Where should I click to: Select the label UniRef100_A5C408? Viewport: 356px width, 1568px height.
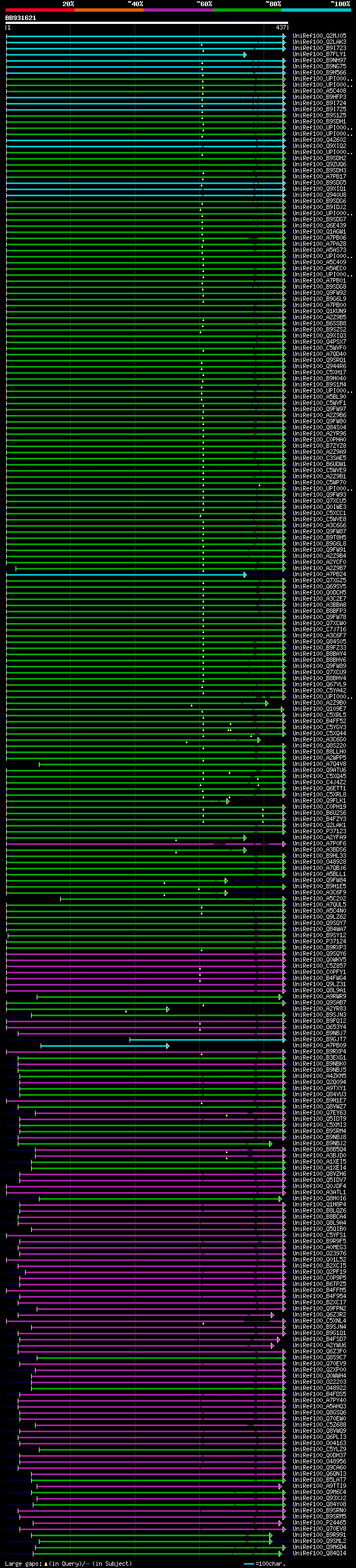(319, 91)
